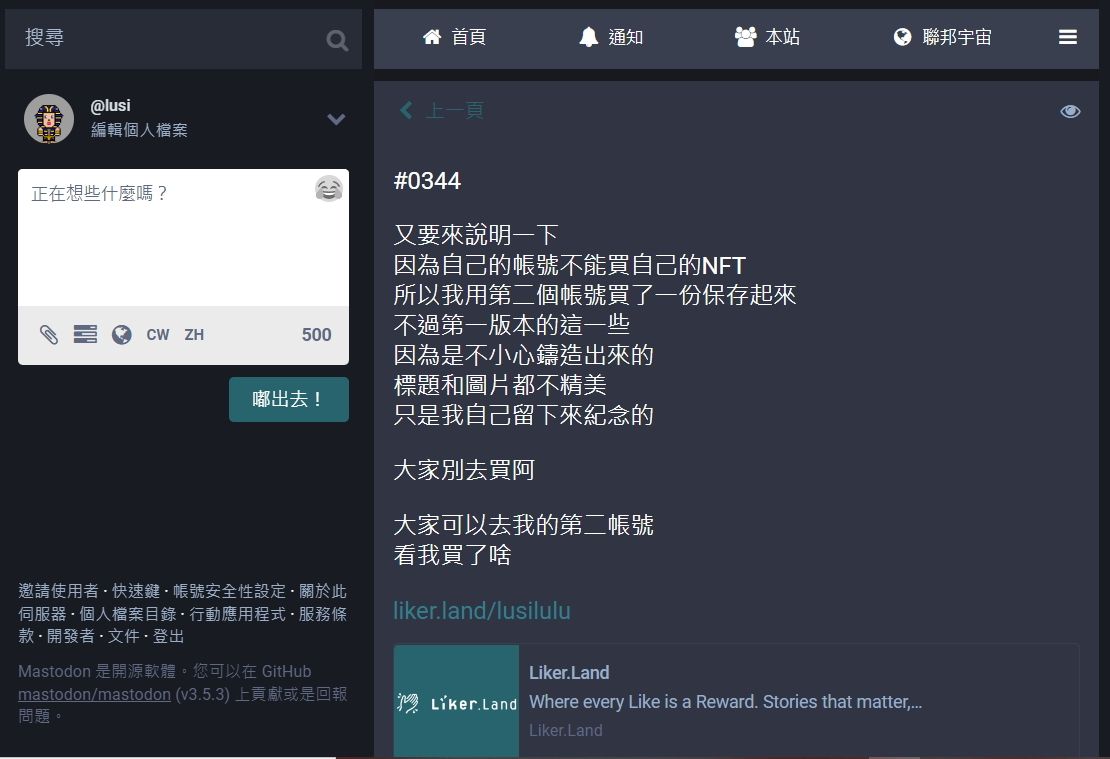The width and height of the screenshot is (1110, 759).
Task: Click the 編輯個人檔案 edit profile link
Action: [139, 130]
